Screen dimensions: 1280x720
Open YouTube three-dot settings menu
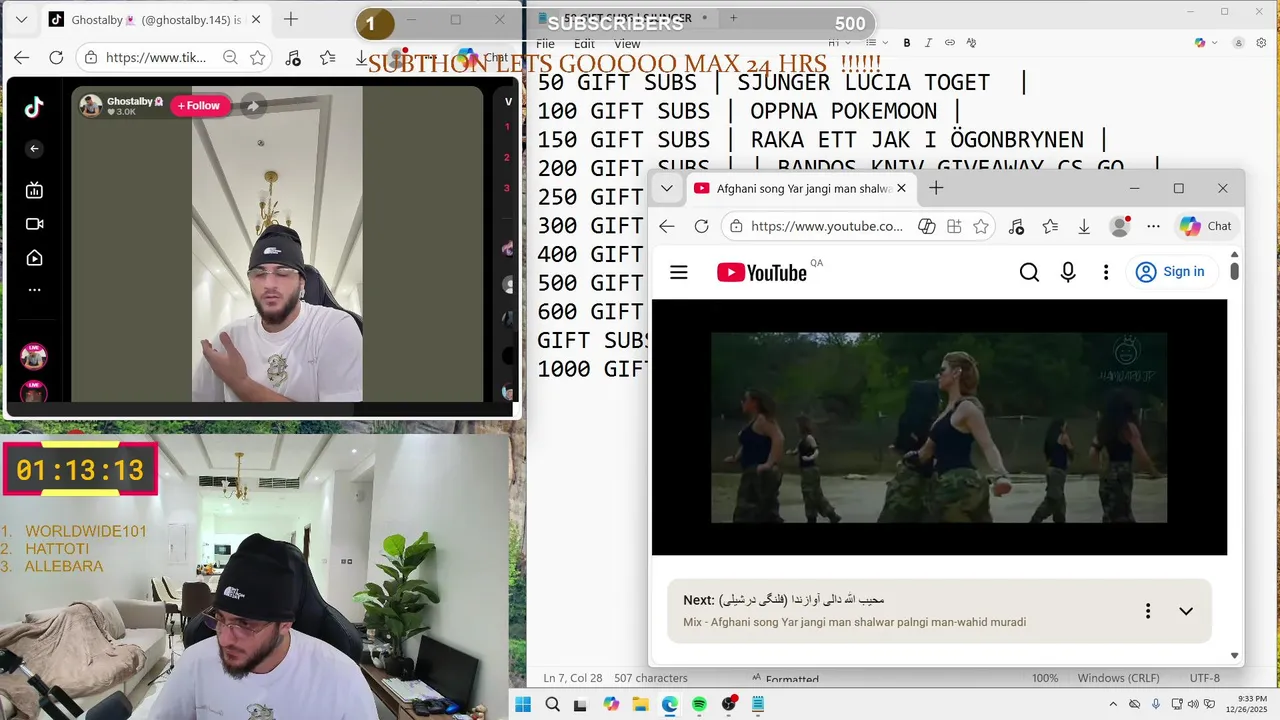click(1106, 272)
